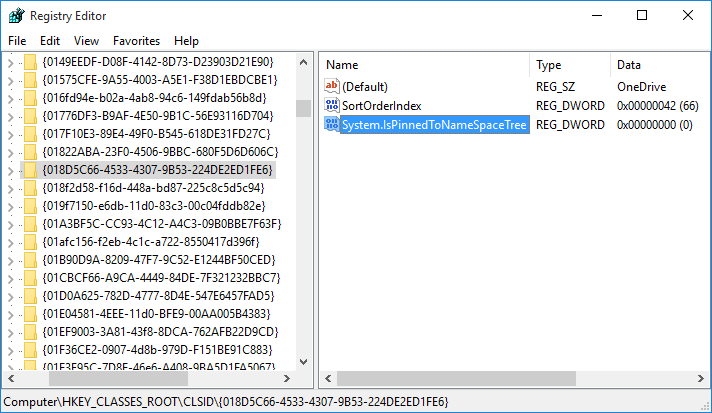Expand the {01B90D9A-8209-47F7-9C52-E1244BF50CED} key
The width and height of the screenshot is (712, 413).
pyautogui.click(x=11, y=261)
